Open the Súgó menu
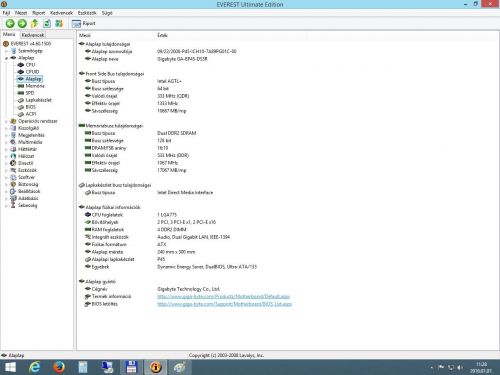The height and width of the screenshot is (375, 500). point(107,13)
